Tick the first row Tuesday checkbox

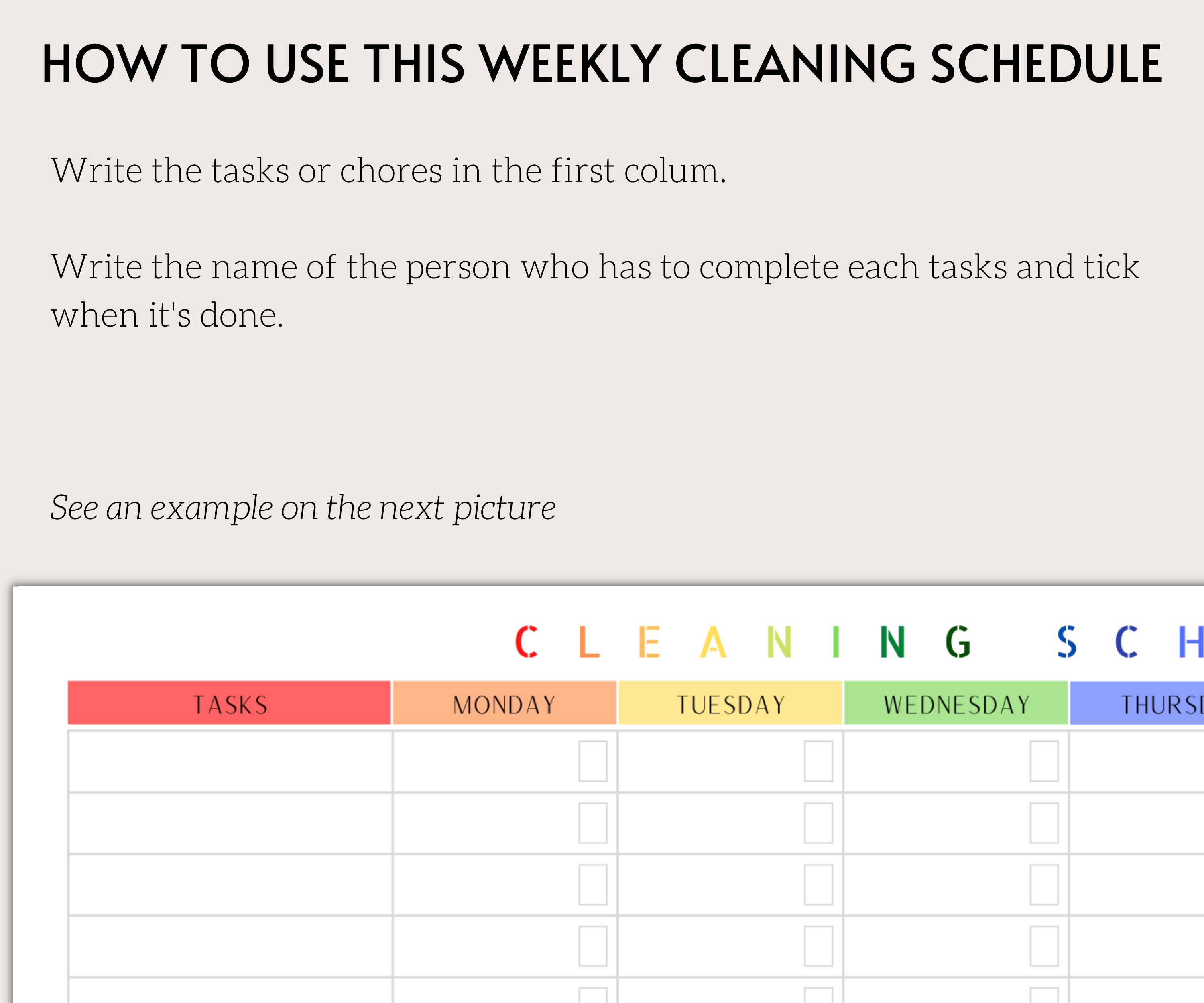tap(818, 761)
